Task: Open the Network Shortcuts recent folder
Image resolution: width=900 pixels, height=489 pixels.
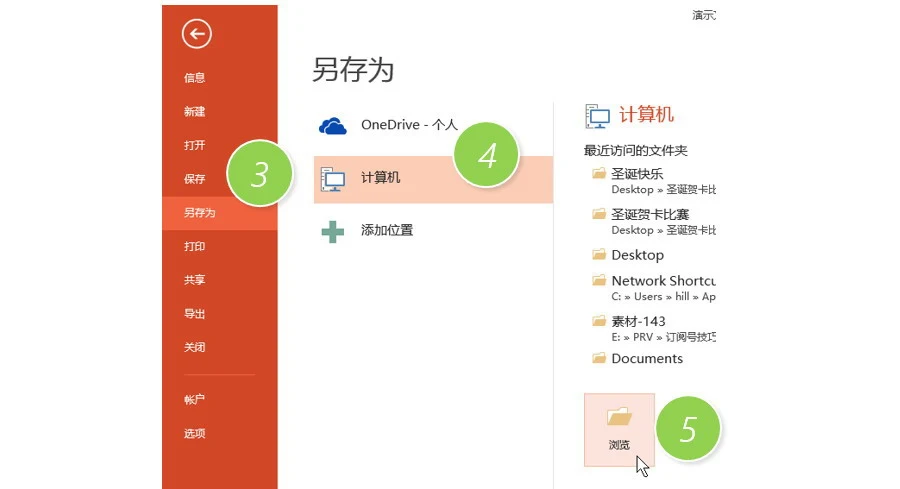Action: (662, 281)
